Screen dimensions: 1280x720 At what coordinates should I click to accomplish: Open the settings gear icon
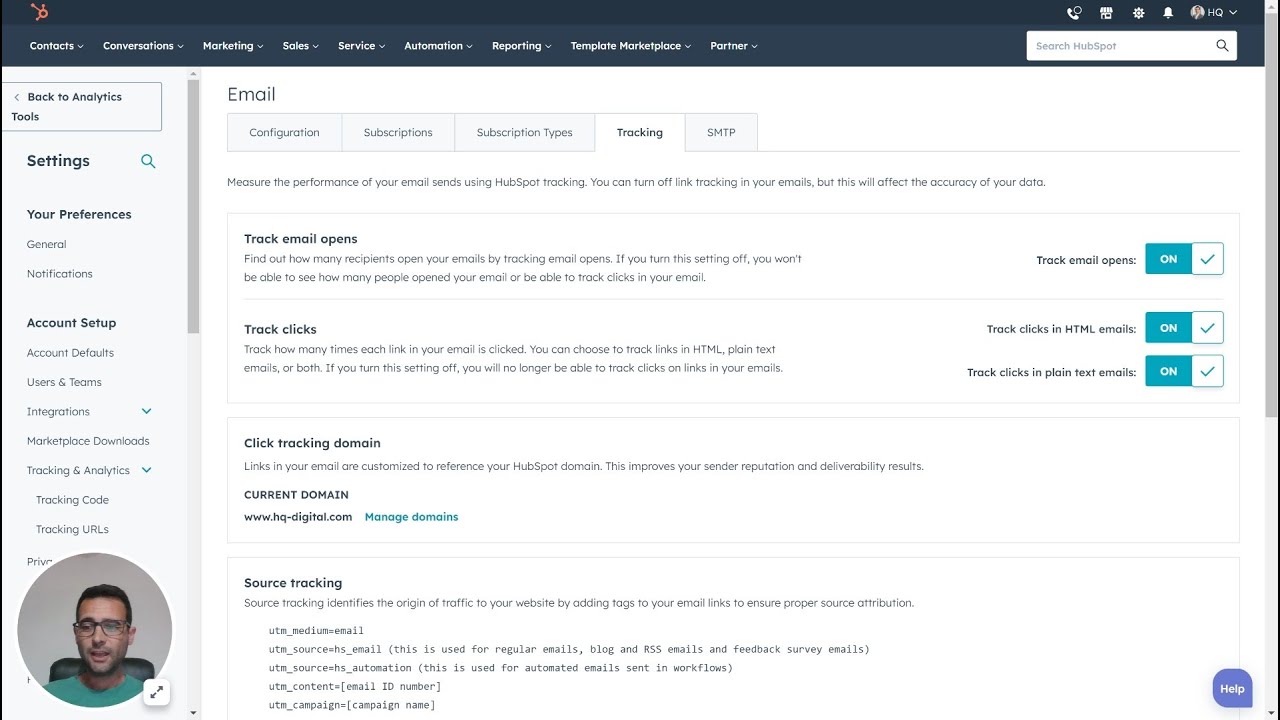[1138, 13]
